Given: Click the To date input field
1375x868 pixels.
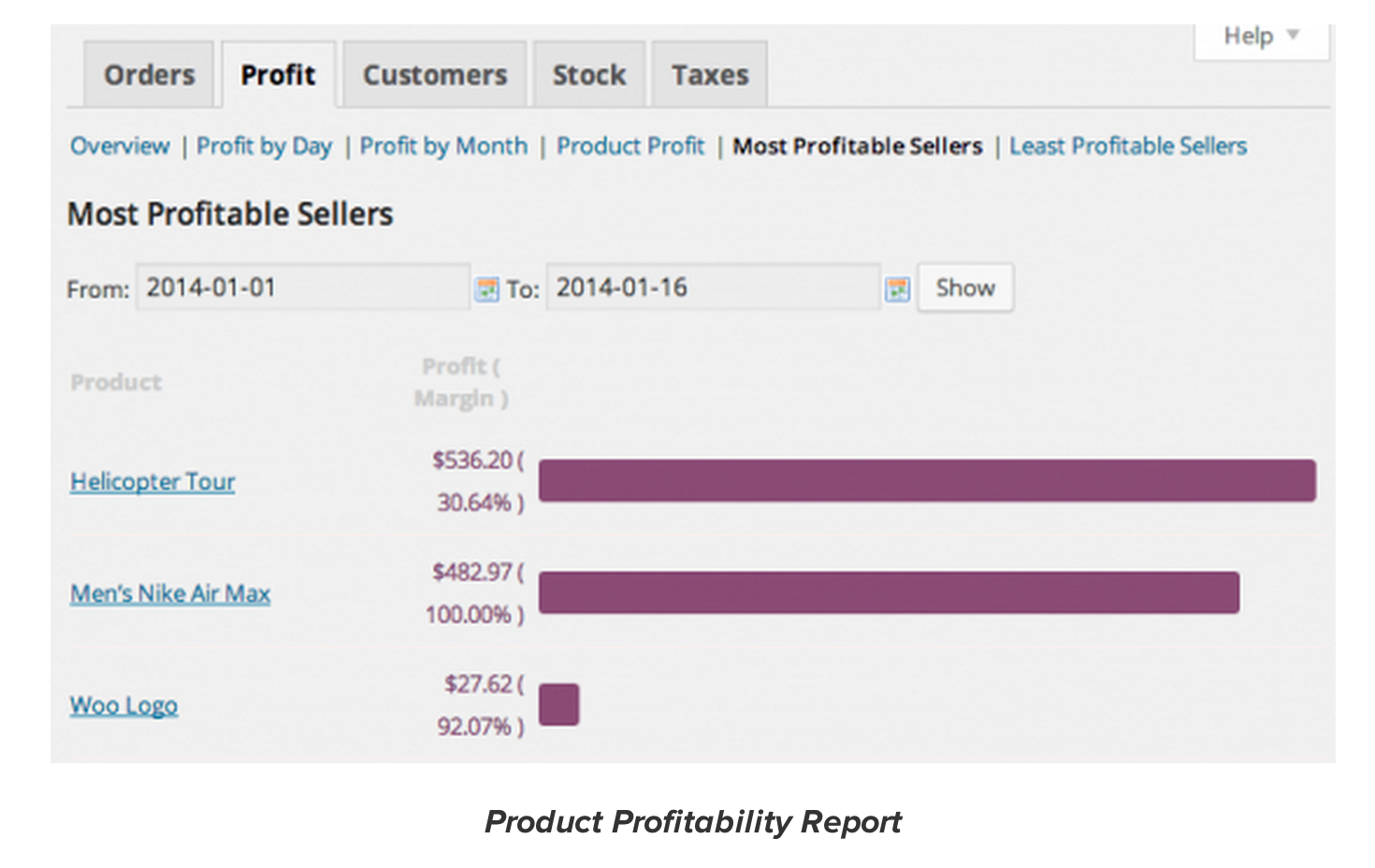Looking at the screenshot, I should [712, 287].
